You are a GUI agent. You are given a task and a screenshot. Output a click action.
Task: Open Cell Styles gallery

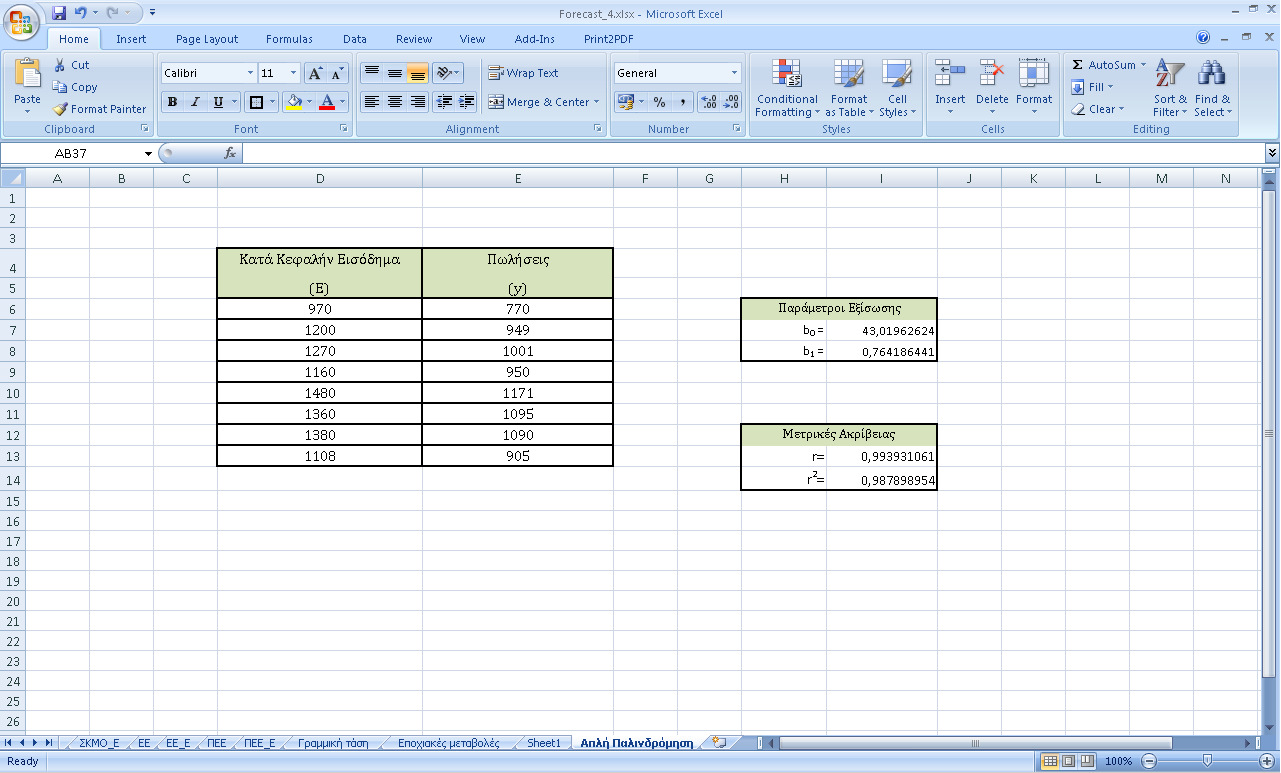(x=897, y=88)
